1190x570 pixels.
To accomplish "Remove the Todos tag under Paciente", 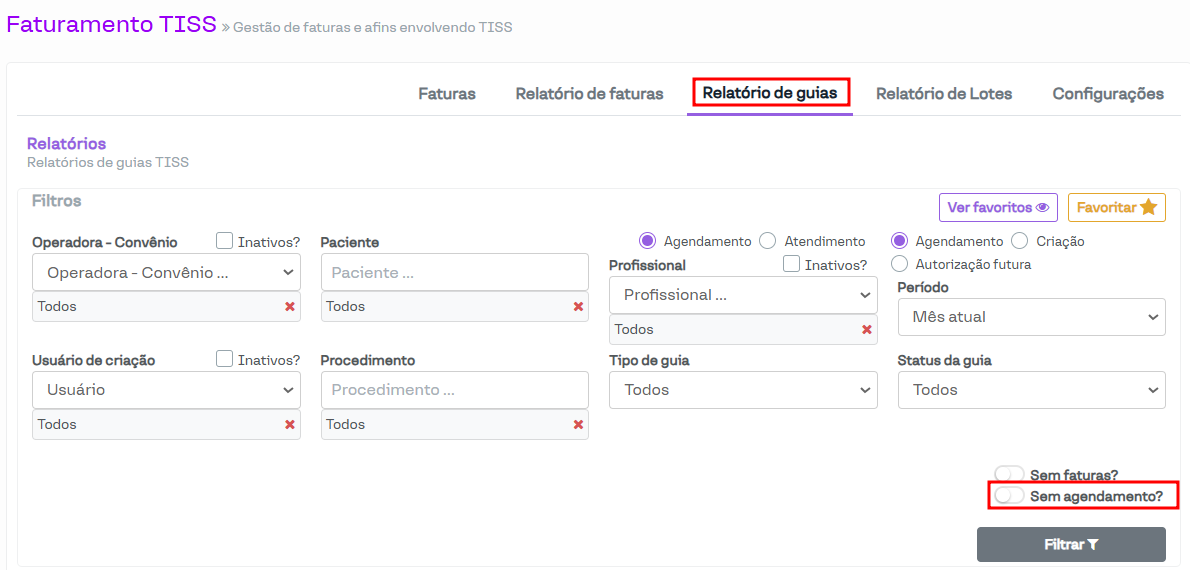I will 578,307.
